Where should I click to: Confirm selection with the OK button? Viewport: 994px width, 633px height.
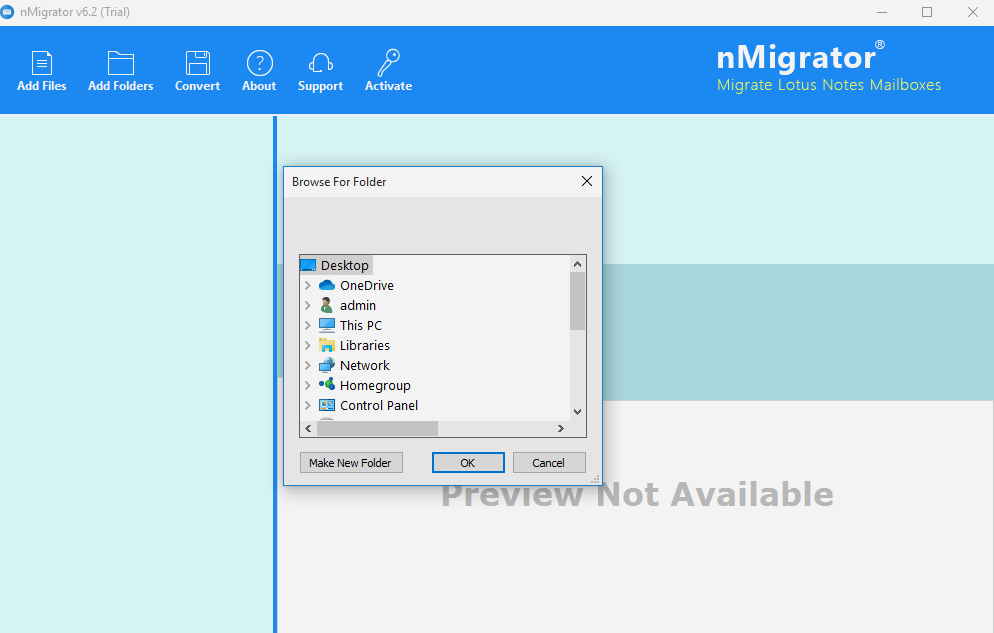pyautogui.click(x=468, y=463)
